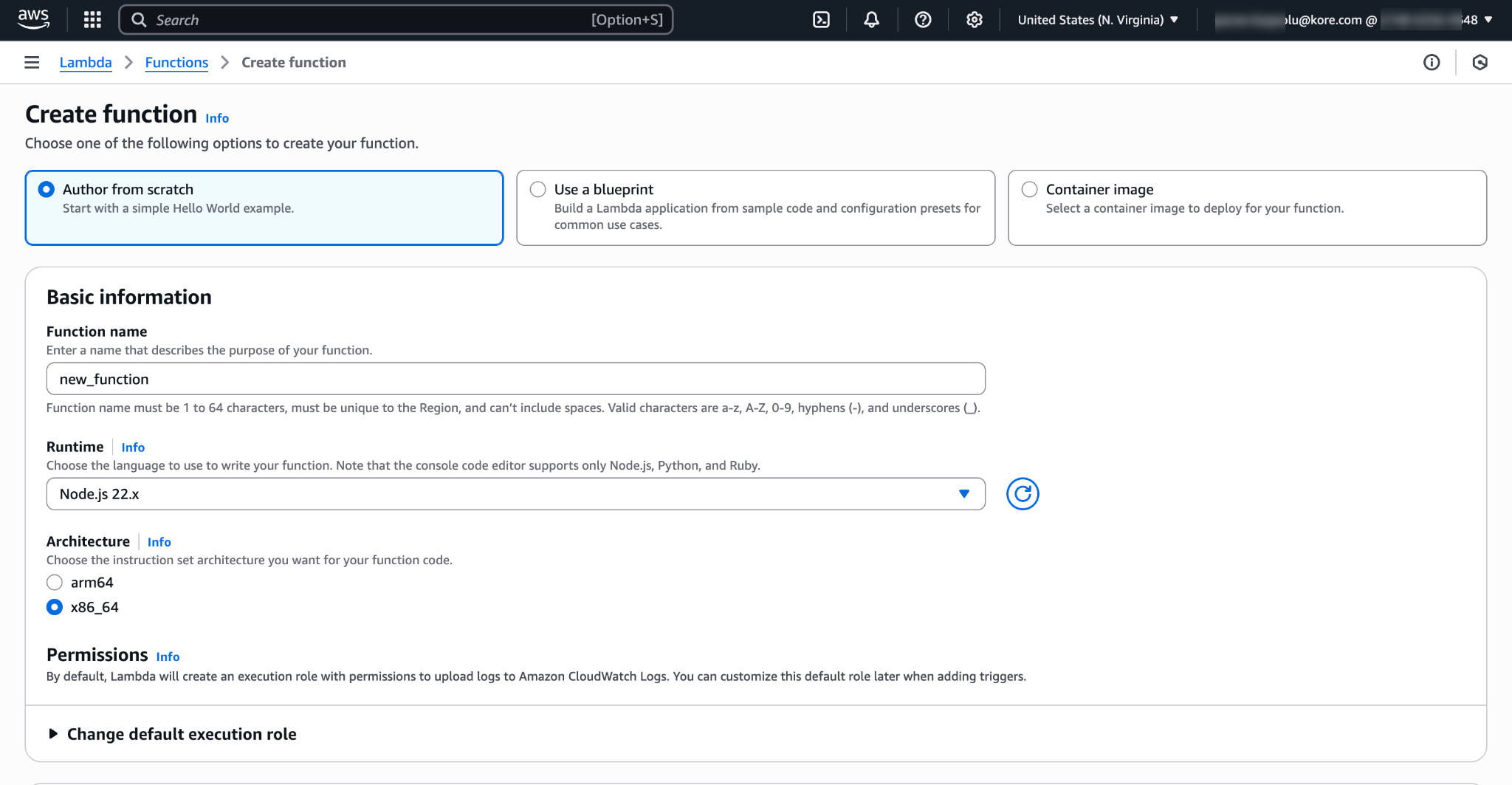Select the Container image option
1512x785 pixels.
point(1030,190)
